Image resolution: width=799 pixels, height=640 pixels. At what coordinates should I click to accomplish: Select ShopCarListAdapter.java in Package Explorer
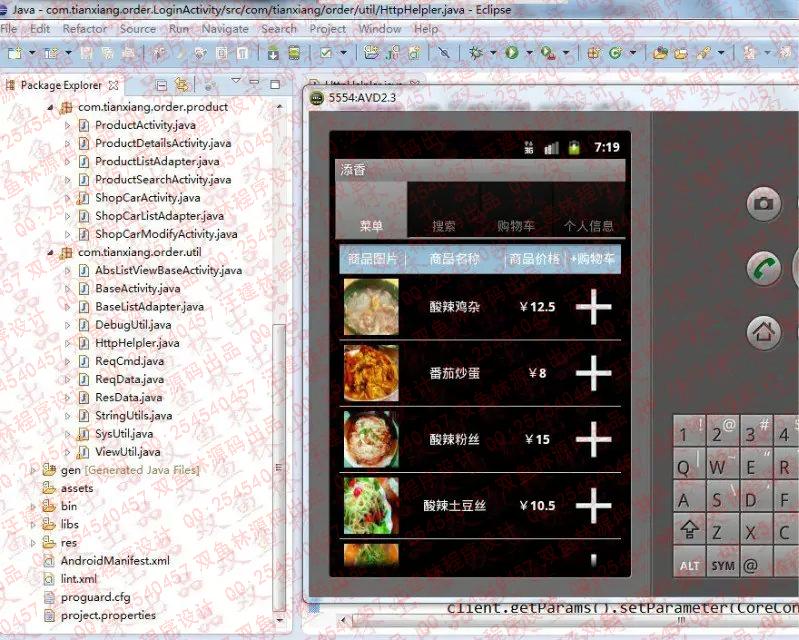(x=159, y=216)
